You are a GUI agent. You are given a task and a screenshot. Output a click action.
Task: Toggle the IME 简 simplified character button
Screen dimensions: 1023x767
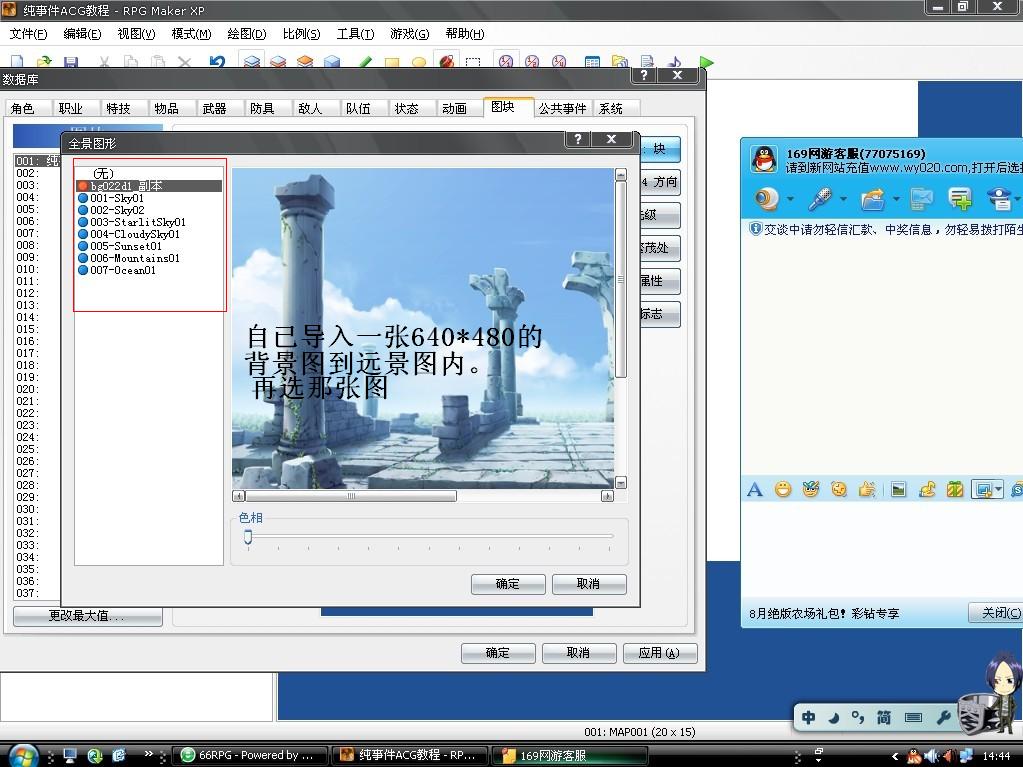click(x=883, y=717)
